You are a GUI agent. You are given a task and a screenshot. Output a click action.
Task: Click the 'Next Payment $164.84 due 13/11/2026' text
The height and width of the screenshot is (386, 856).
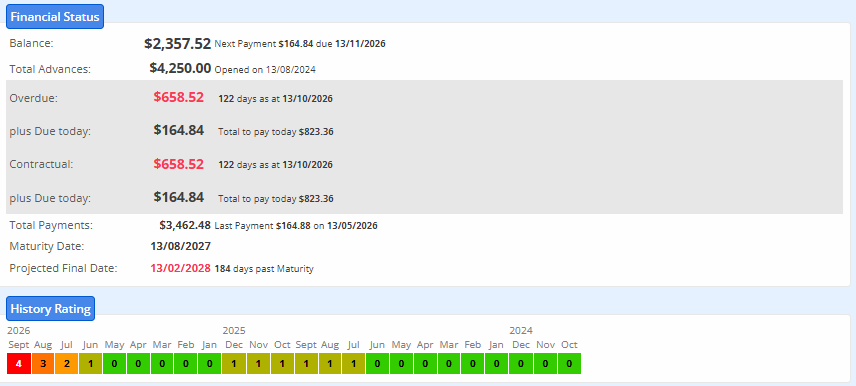tap(300, 44)
